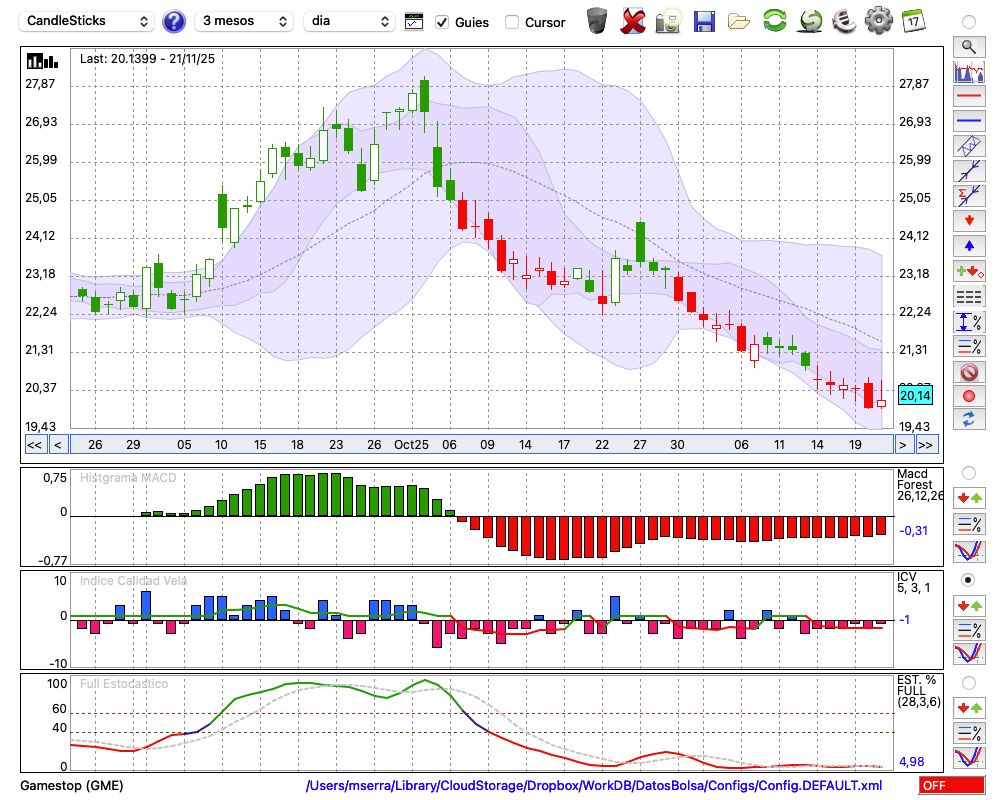
Task: Click the trash can icon in toolbar
Action: pyautogui.click(x=597, y=21)
